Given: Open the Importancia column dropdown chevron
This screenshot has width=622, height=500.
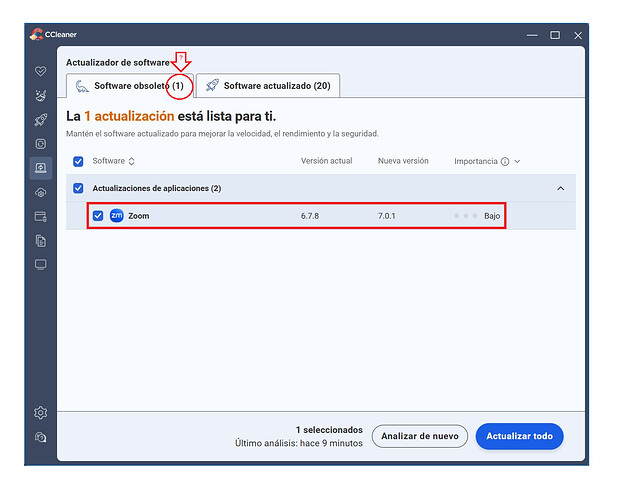Looking at the screenshot, I should [x=517, y=162].
